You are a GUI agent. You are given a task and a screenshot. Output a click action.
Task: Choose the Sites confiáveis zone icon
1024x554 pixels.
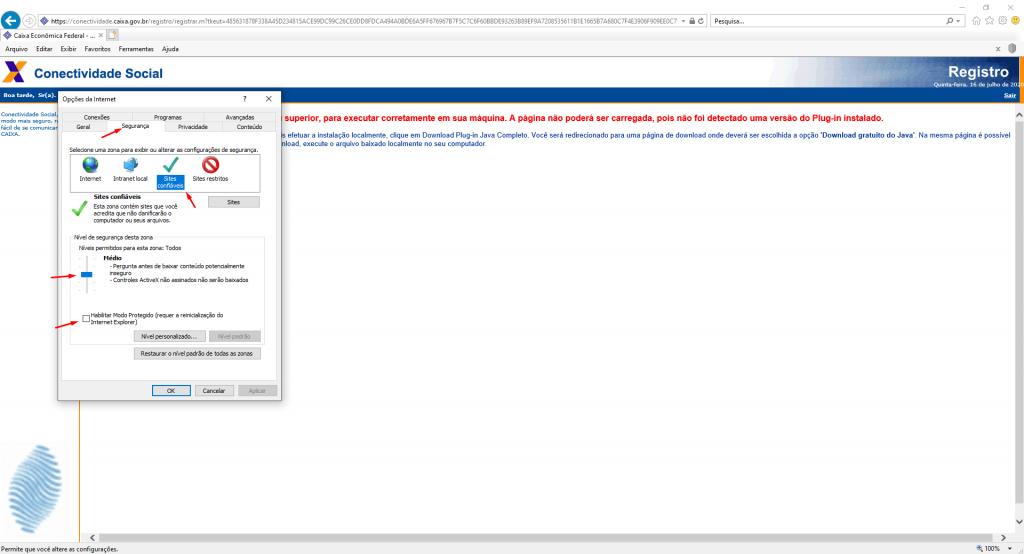[170, 165]
